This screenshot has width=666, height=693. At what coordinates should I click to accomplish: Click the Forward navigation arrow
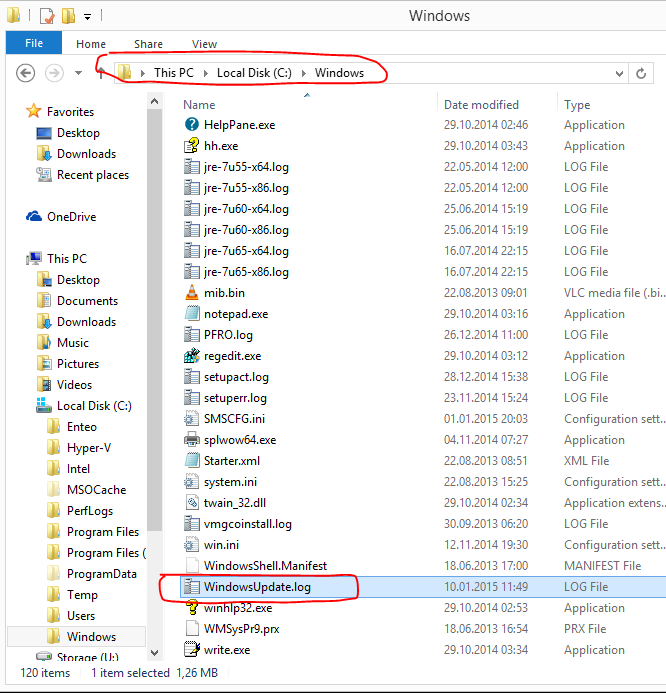coord(54,73)
